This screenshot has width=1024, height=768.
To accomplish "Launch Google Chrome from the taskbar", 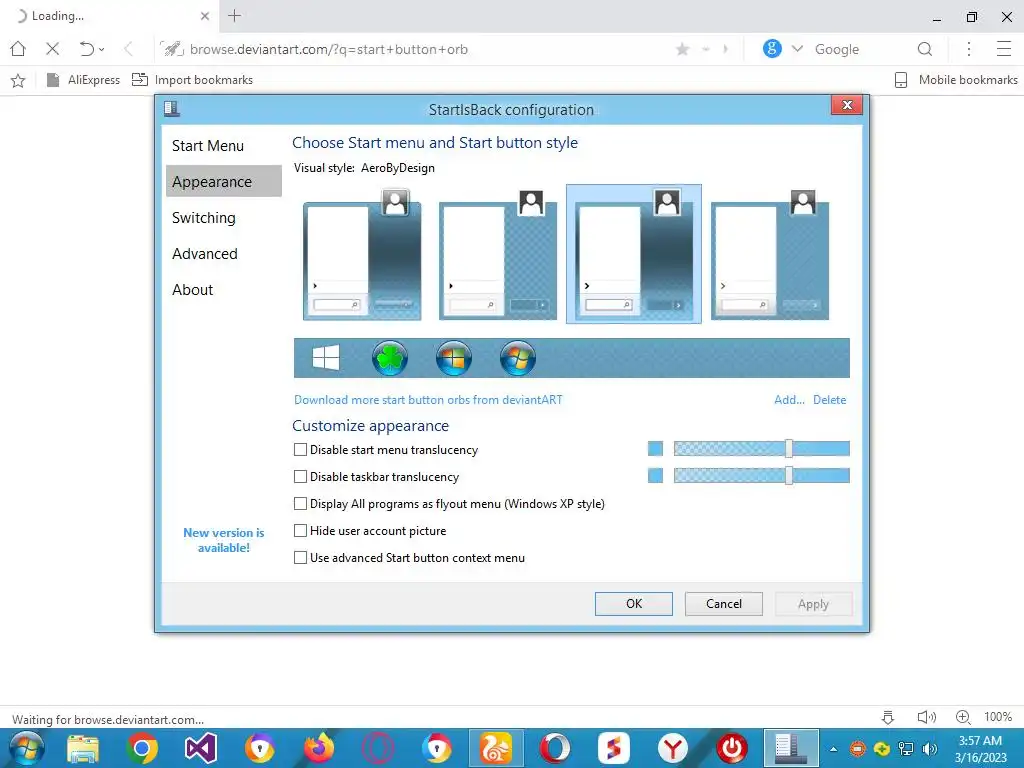I will pos(142,748).
